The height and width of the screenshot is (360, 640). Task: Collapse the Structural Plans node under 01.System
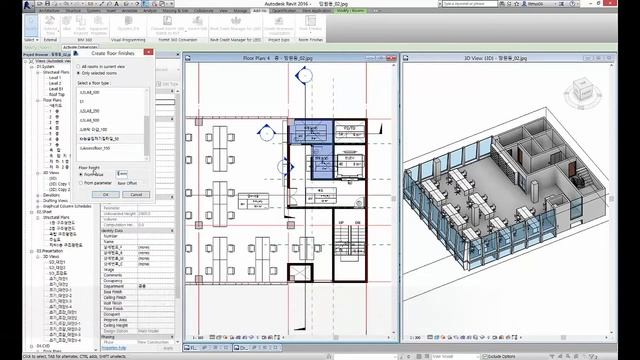(38, 72)
